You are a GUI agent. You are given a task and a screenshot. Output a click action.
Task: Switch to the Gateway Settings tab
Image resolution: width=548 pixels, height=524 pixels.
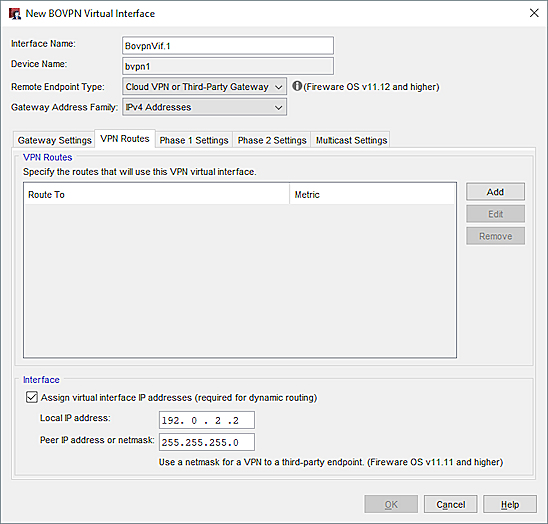pos(54,140)
